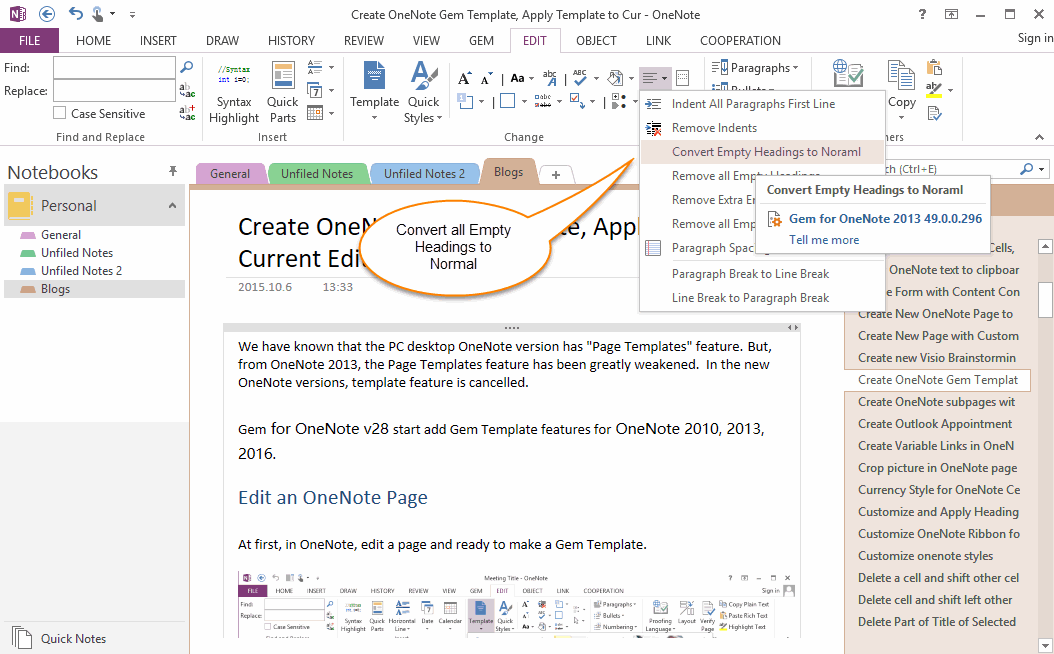Click the search magnifier in search box
1054x654 pixels.
(1026, 169)
